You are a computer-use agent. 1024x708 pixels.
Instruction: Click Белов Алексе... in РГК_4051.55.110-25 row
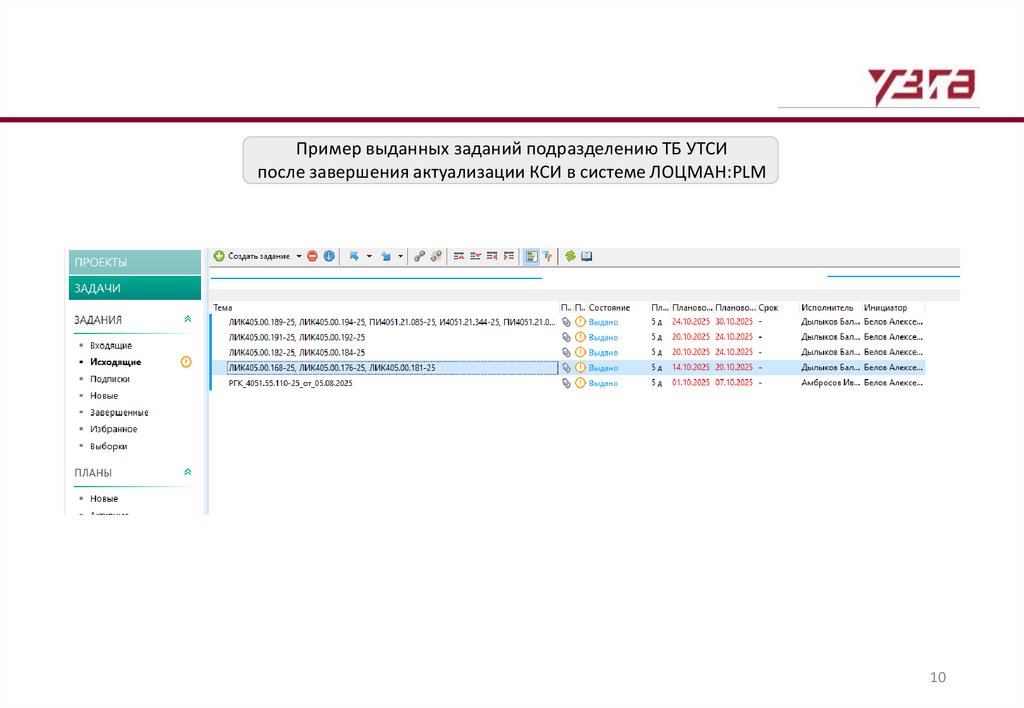point(893,383)
